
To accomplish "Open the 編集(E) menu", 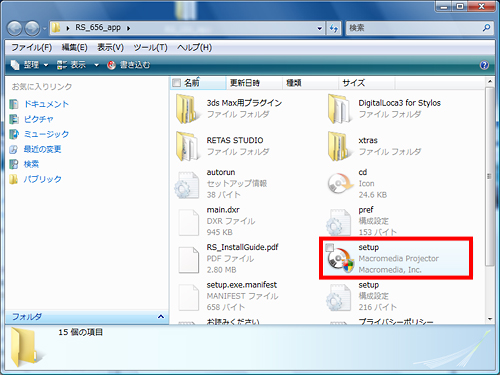I will (x=75, y=47).
